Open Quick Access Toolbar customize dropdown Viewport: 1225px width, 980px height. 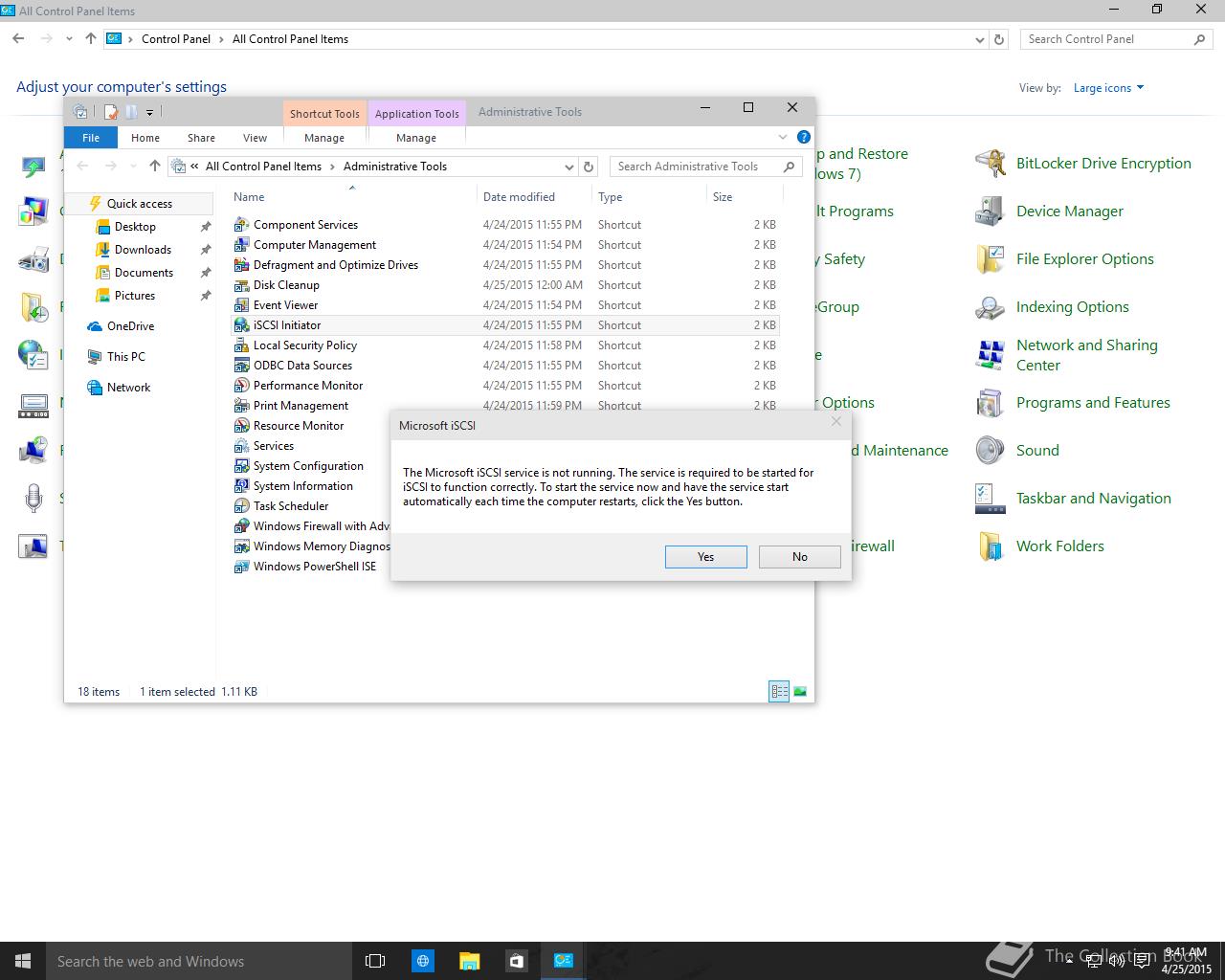(149, 113)
